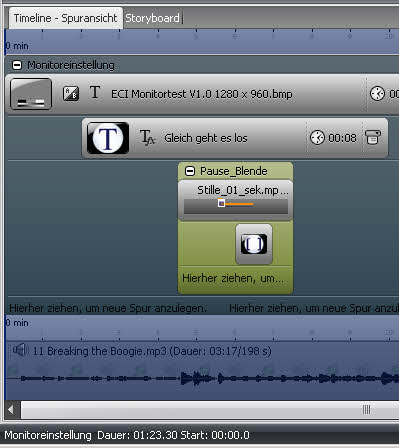Click the A/B transition icon on the ECI Monitortest row
The image size is (399, 448).
71,94
